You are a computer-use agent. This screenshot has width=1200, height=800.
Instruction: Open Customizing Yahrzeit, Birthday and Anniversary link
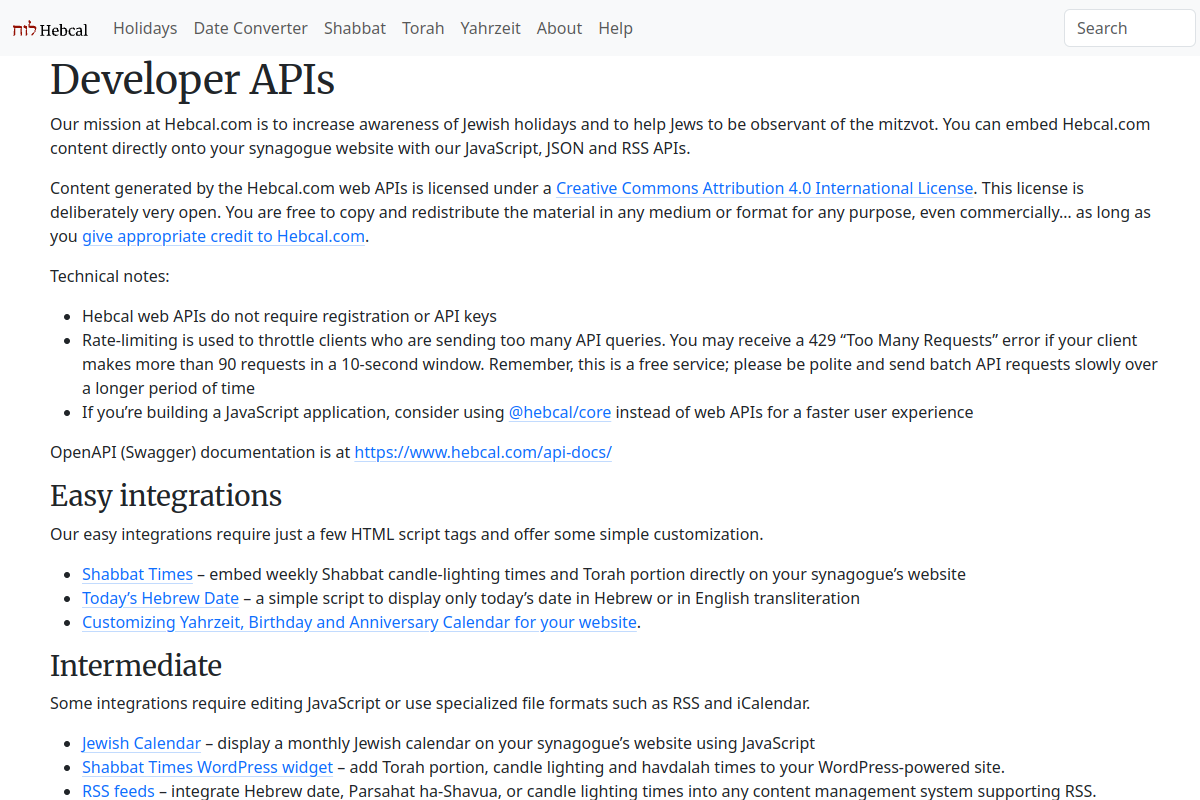(359, 622)
